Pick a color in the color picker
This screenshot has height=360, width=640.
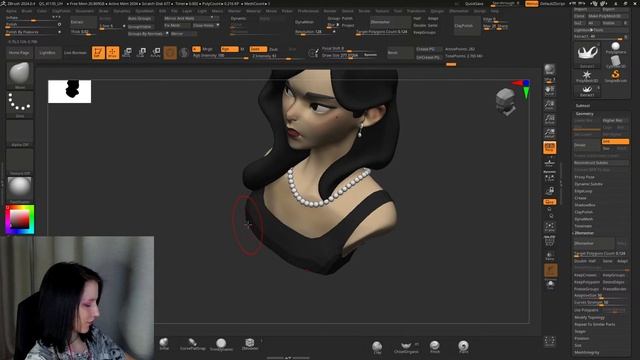(20, 220)
